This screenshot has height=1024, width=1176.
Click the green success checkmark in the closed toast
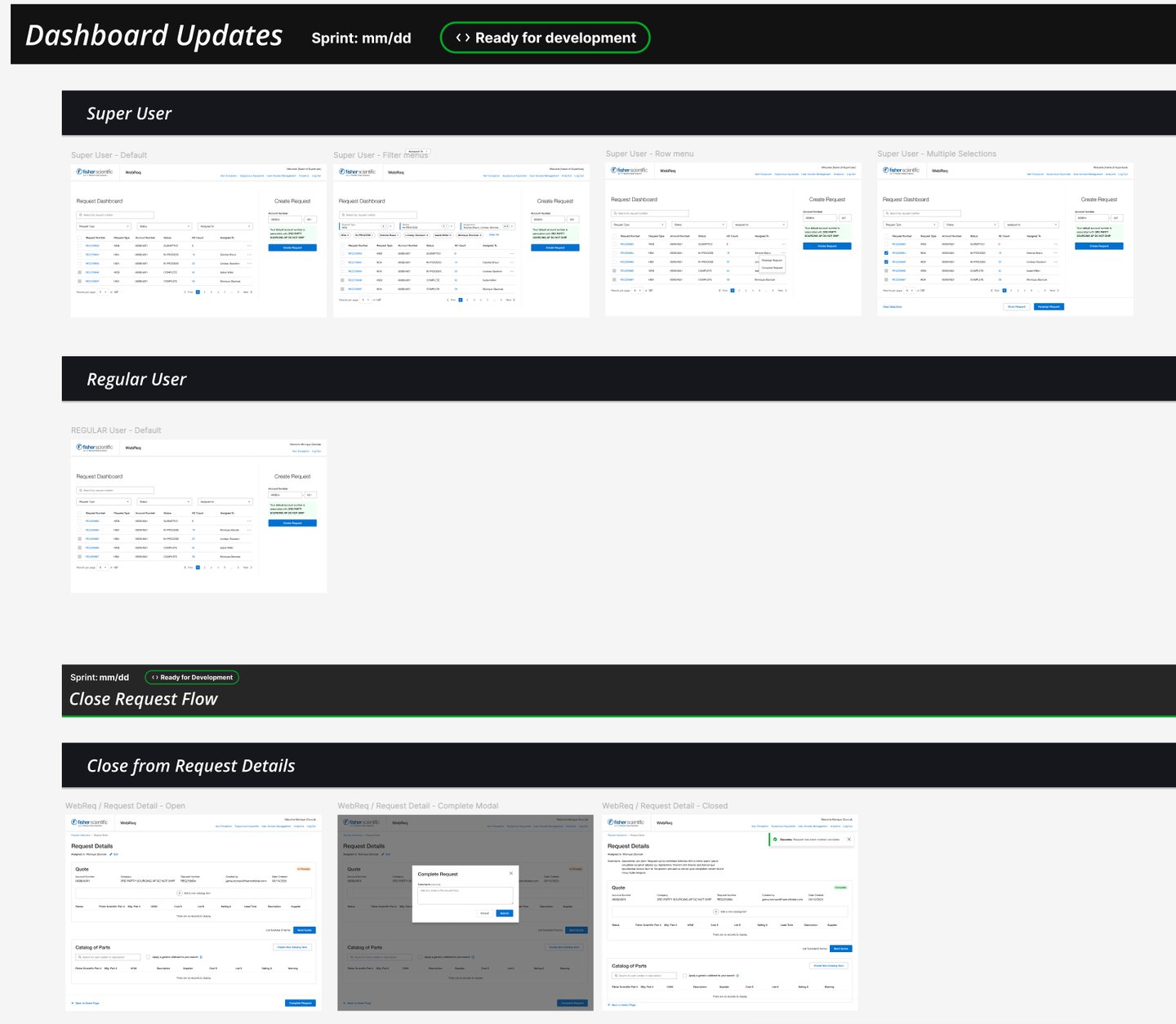(774, 839)
